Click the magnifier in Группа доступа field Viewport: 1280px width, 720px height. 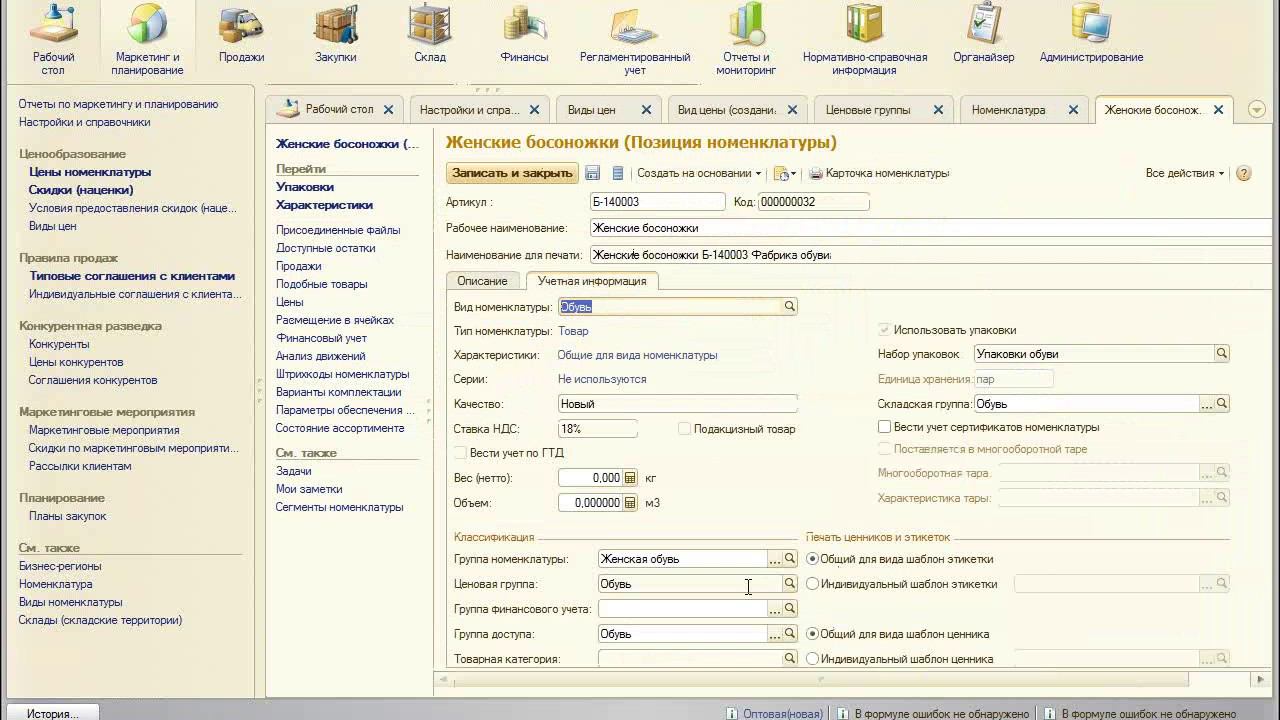tap(790, 634)
